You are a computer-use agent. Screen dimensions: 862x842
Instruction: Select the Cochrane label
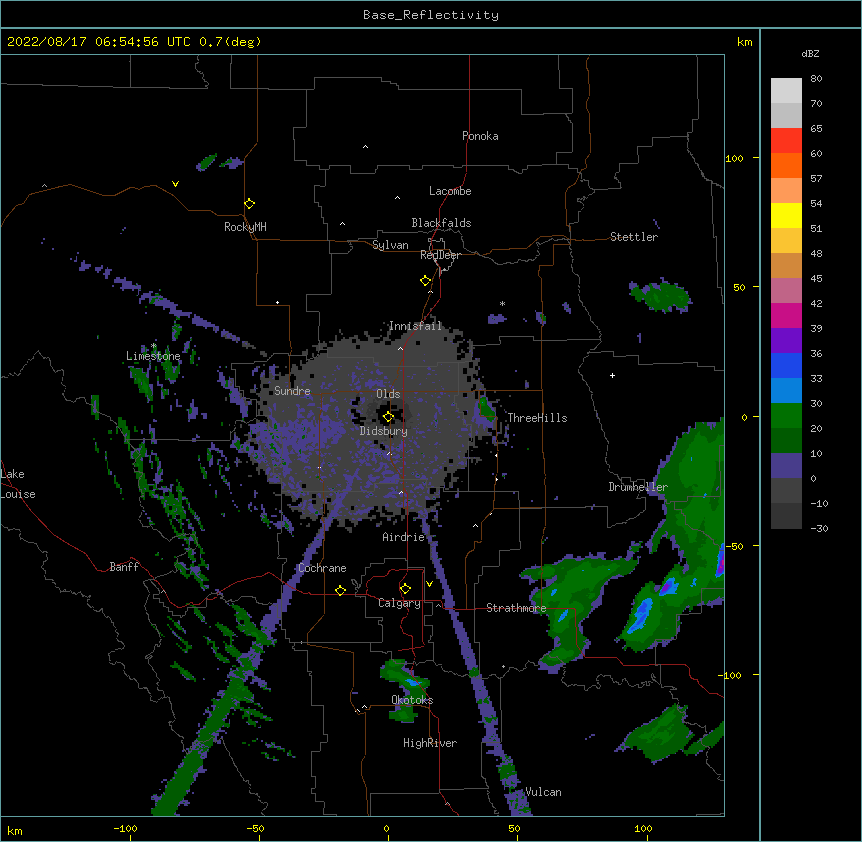[x=322, y=568]
